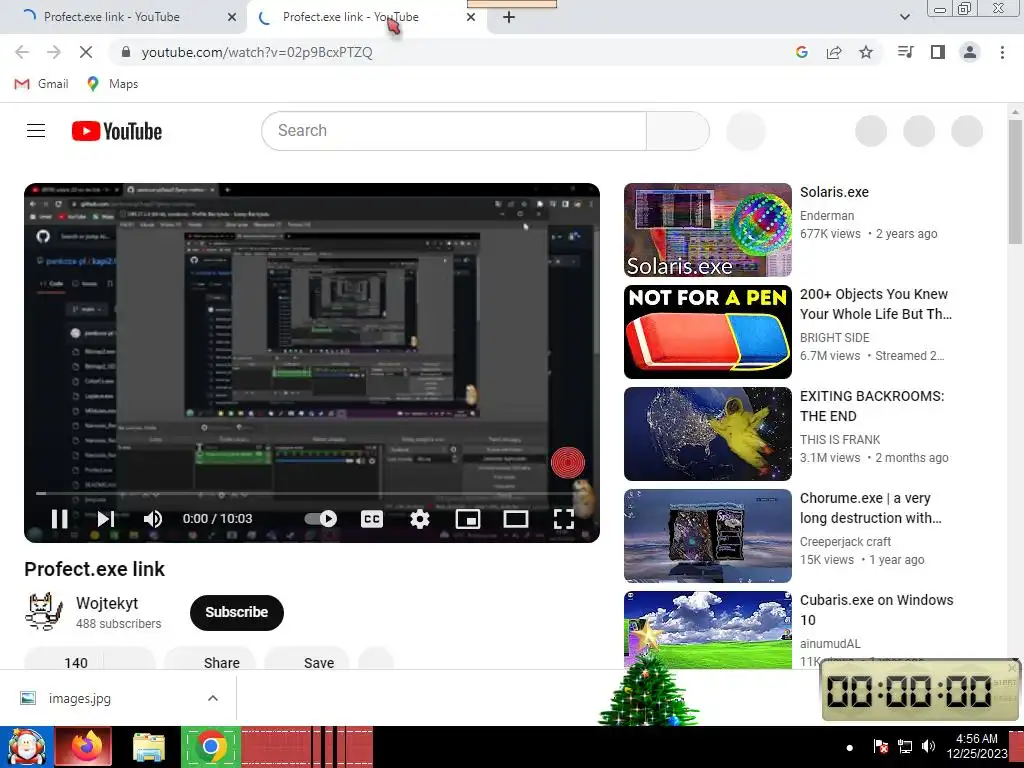Open the Wojtekyt channel name link

pyautogui.click(x=107, y=603)
